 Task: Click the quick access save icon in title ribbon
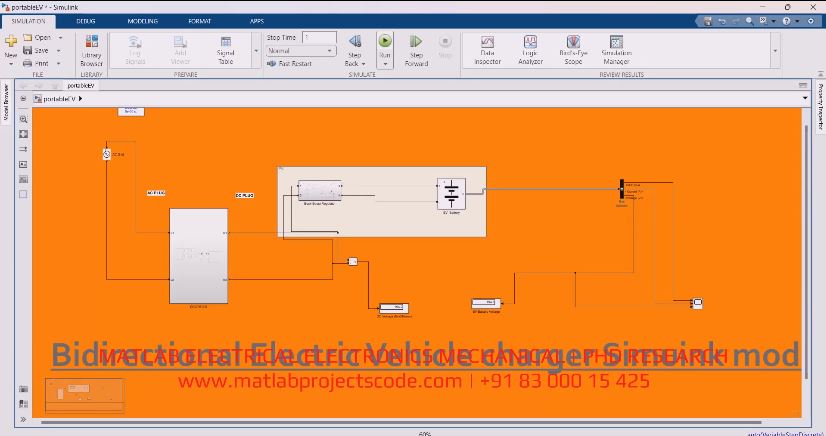pyautogui.click(x=707, y=21)
